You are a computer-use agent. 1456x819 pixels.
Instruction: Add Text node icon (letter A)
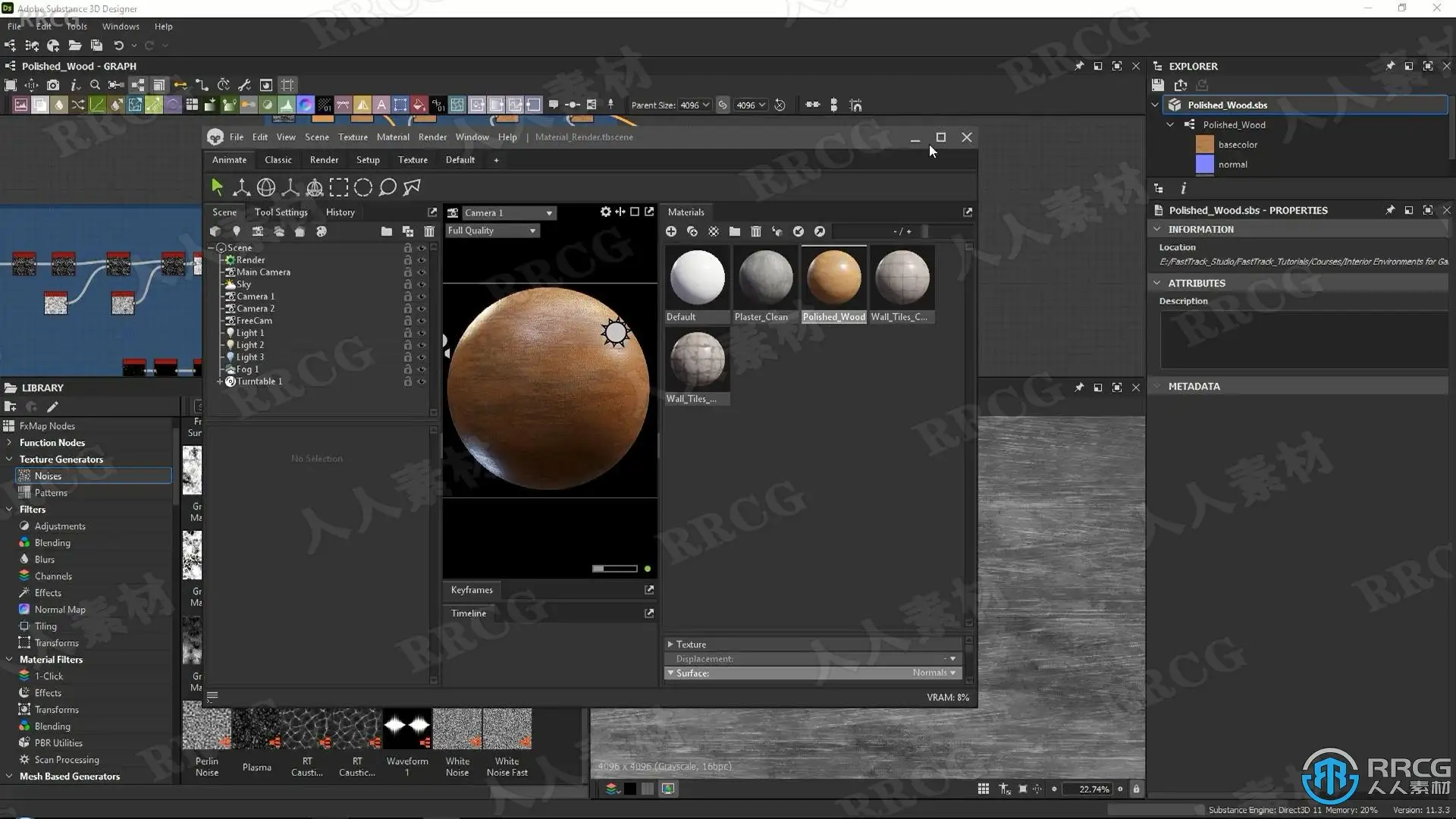(x=381, y=105)
